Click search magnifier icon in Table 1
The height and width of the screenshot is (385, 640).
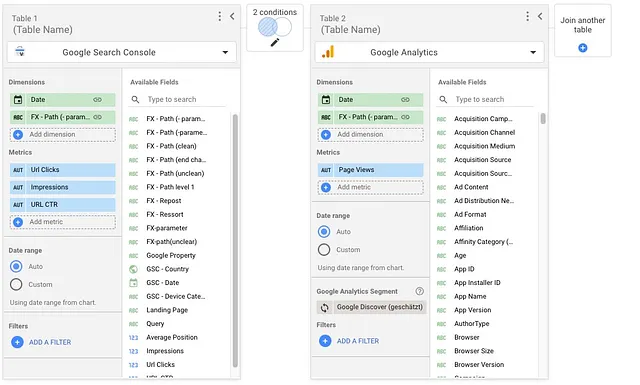(135, 99)
